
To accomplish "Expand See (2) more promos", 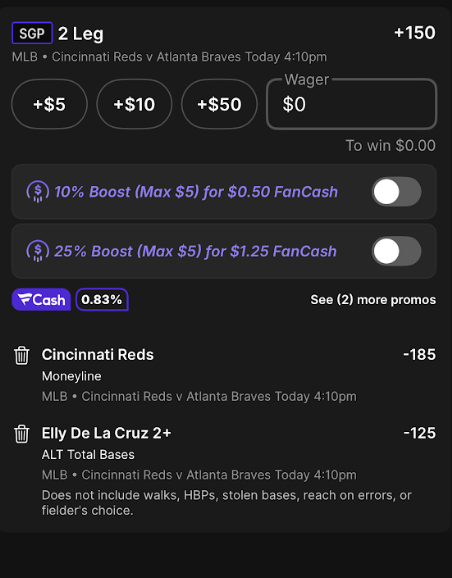I will pos(373,300).
